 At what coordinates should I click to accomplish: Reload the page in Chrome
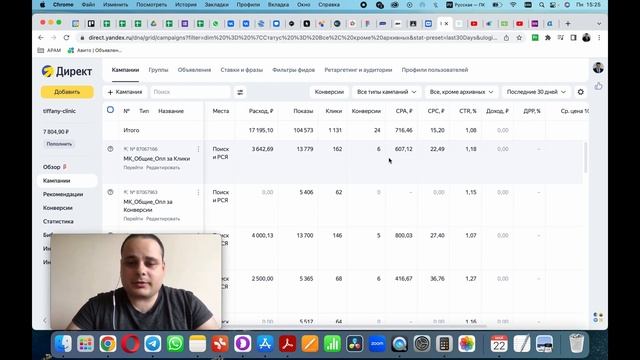click(x=67, y=38)
